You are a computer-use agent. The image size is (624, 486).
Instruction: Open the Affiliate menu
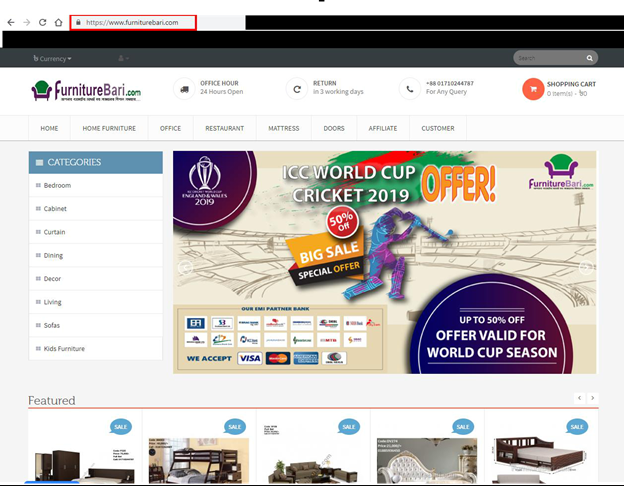pos(383,128)
